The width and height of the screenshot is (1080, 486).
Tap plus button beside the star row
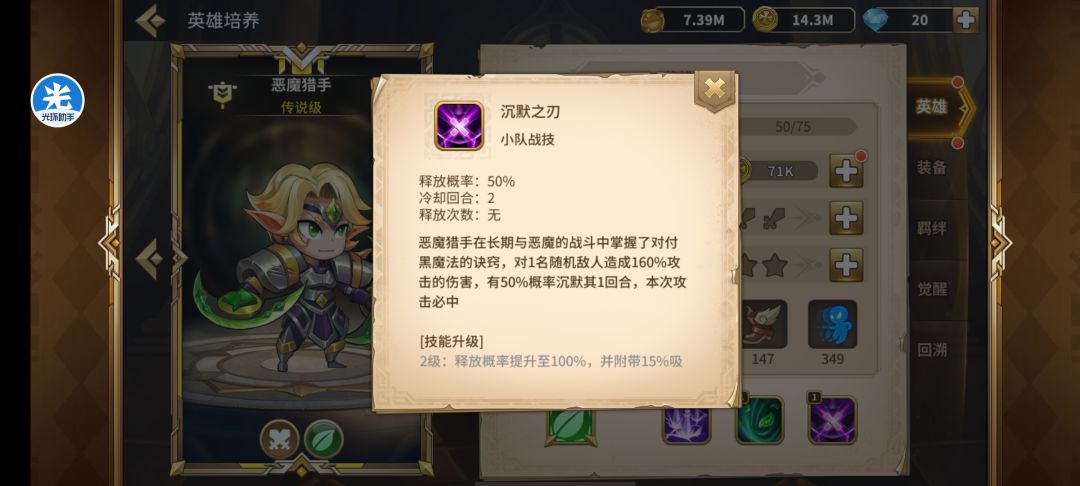tap(846, 265)
